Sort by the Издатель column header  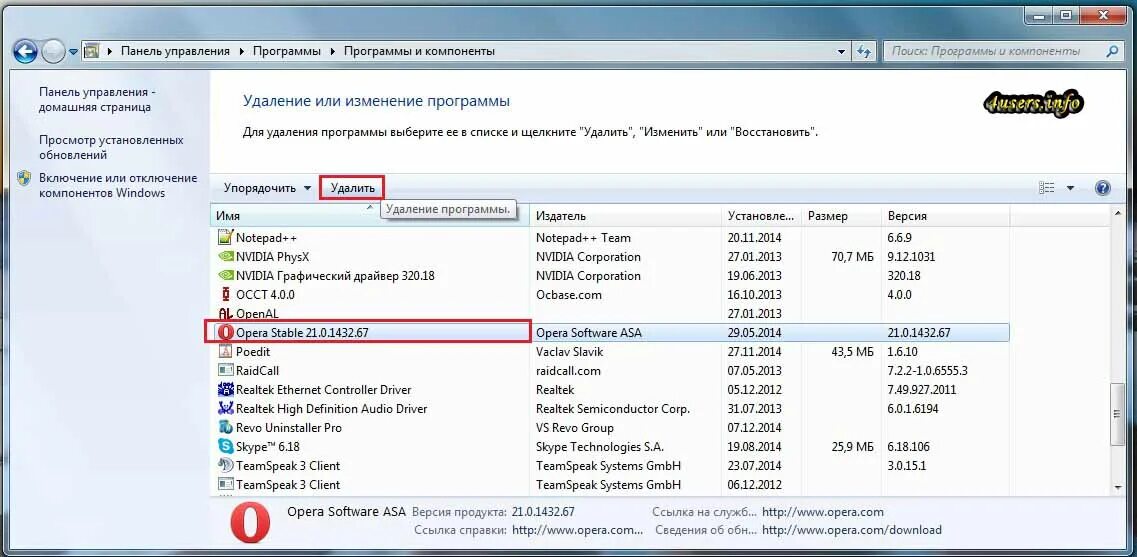(626, 216)
